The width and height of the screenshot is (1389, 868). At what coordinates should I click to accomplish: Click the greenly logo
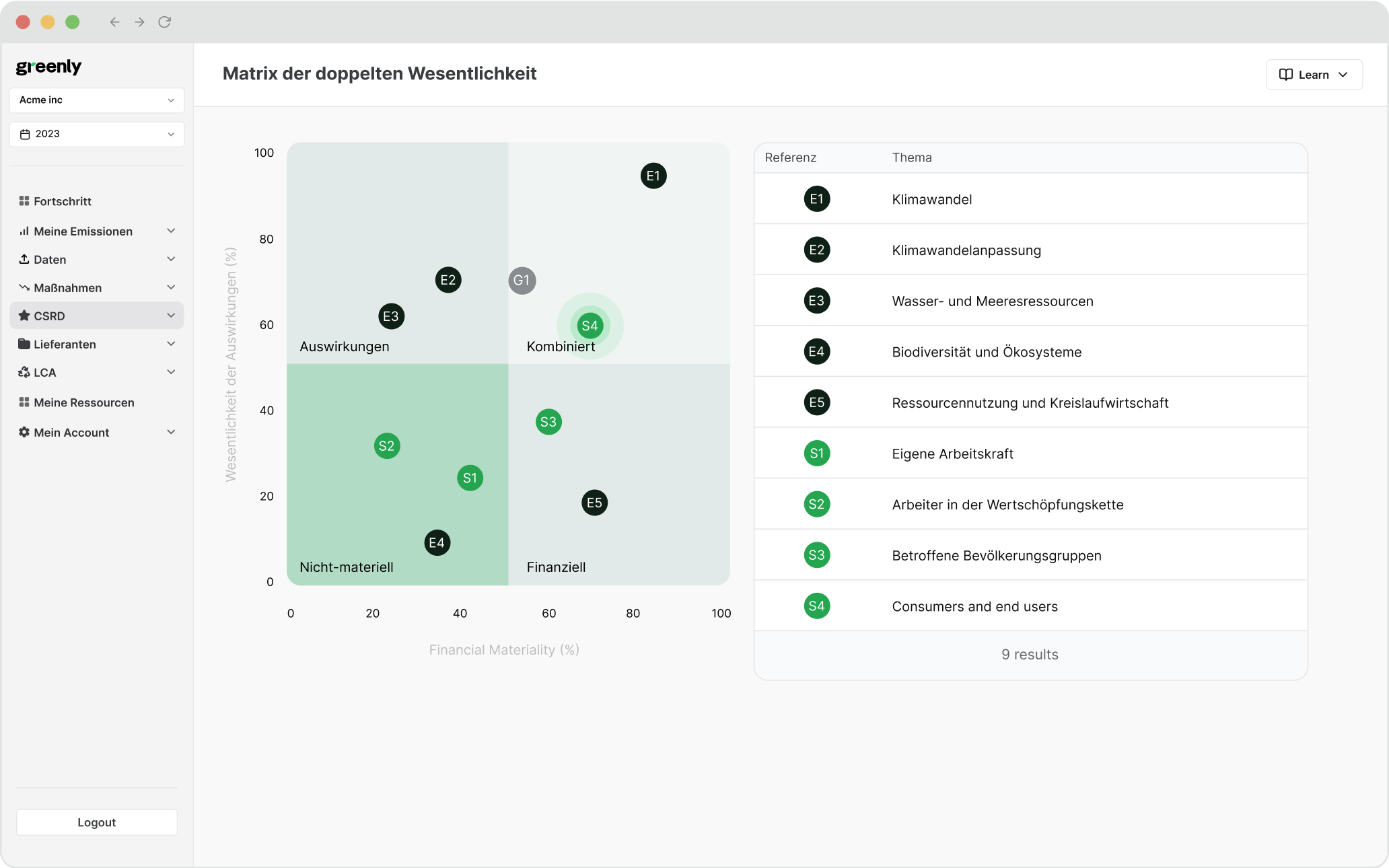48,67
